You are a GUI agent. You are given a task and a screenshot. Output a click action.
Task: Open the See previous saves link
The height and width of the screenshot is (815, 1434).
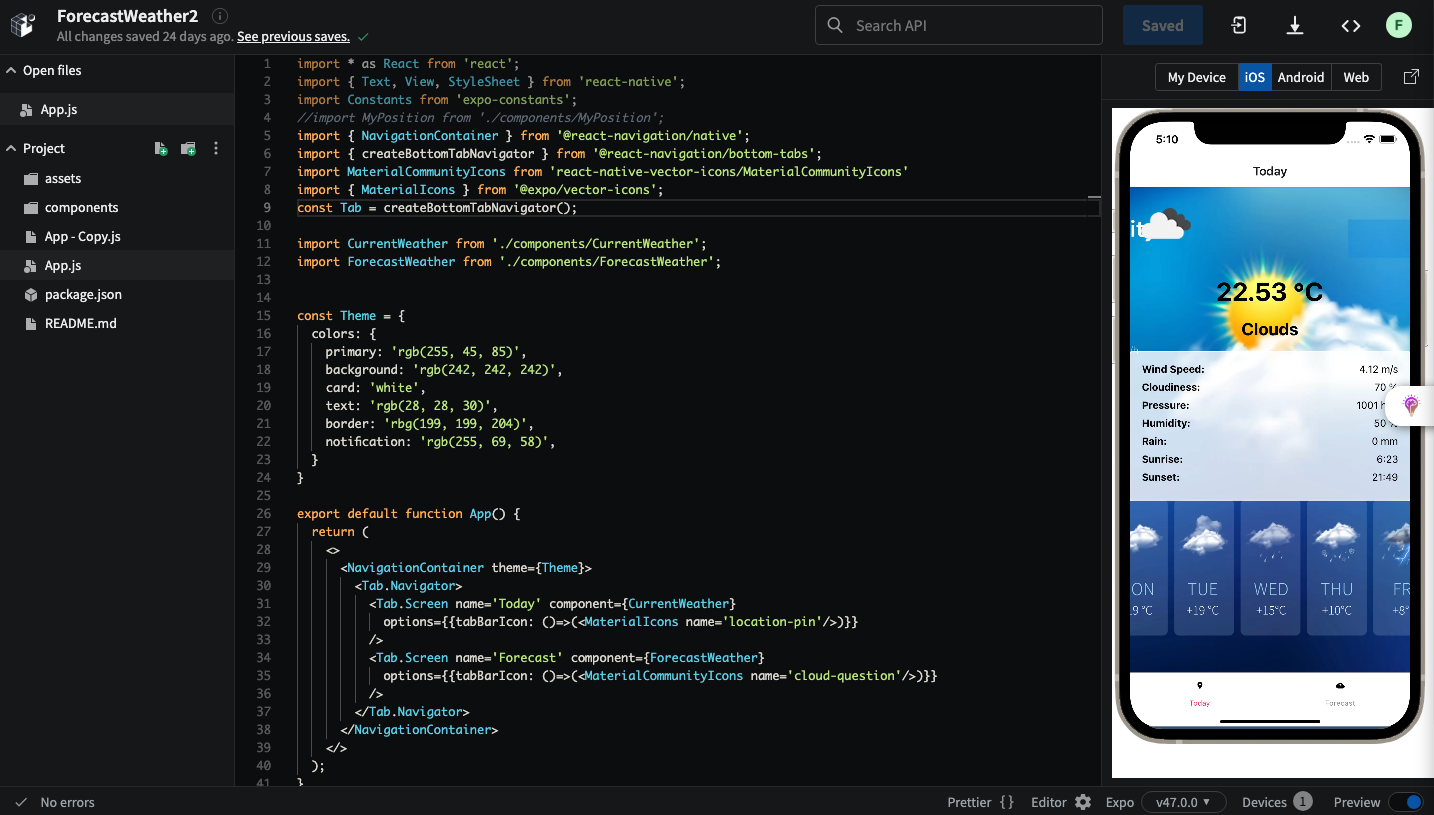(x=292, y=36)
